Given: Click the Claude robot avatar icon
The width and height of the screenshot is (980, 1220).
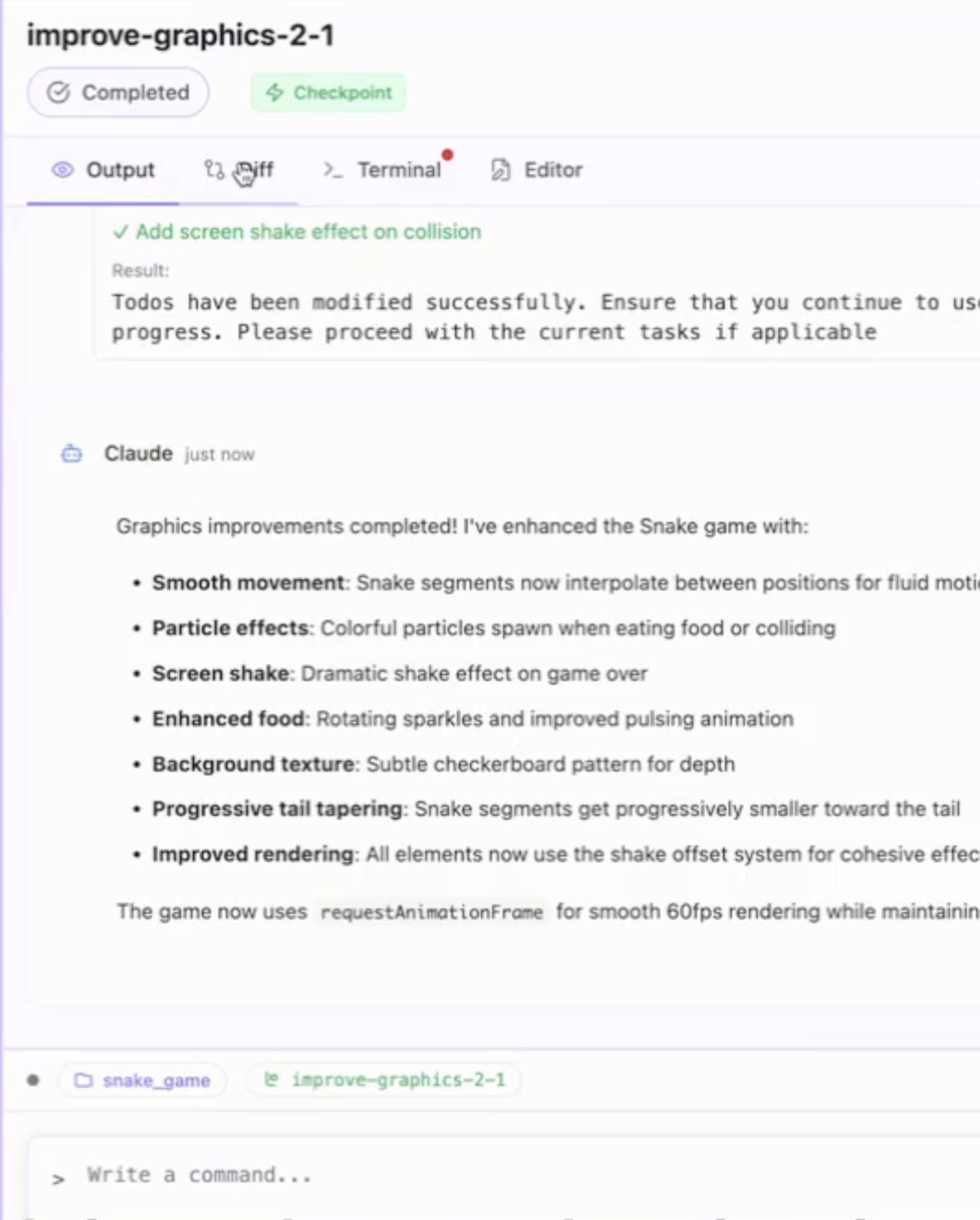Looking at the screenshot, I should click(x=72, y=453).
